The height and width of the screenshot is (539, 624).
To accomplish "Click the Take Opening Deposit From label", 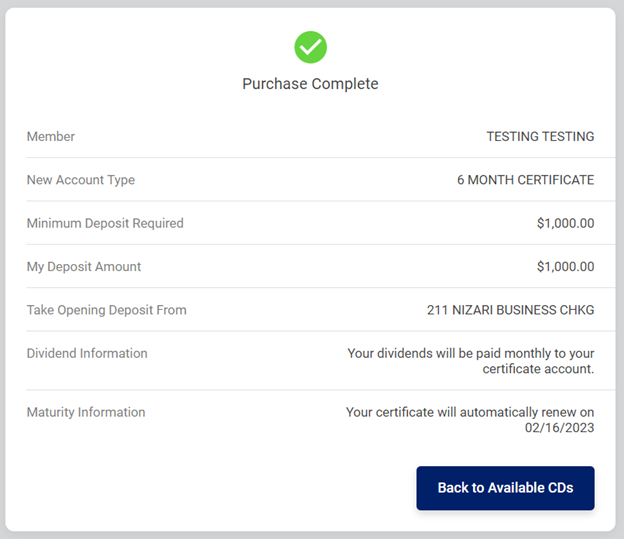I will tap(107, 310).
